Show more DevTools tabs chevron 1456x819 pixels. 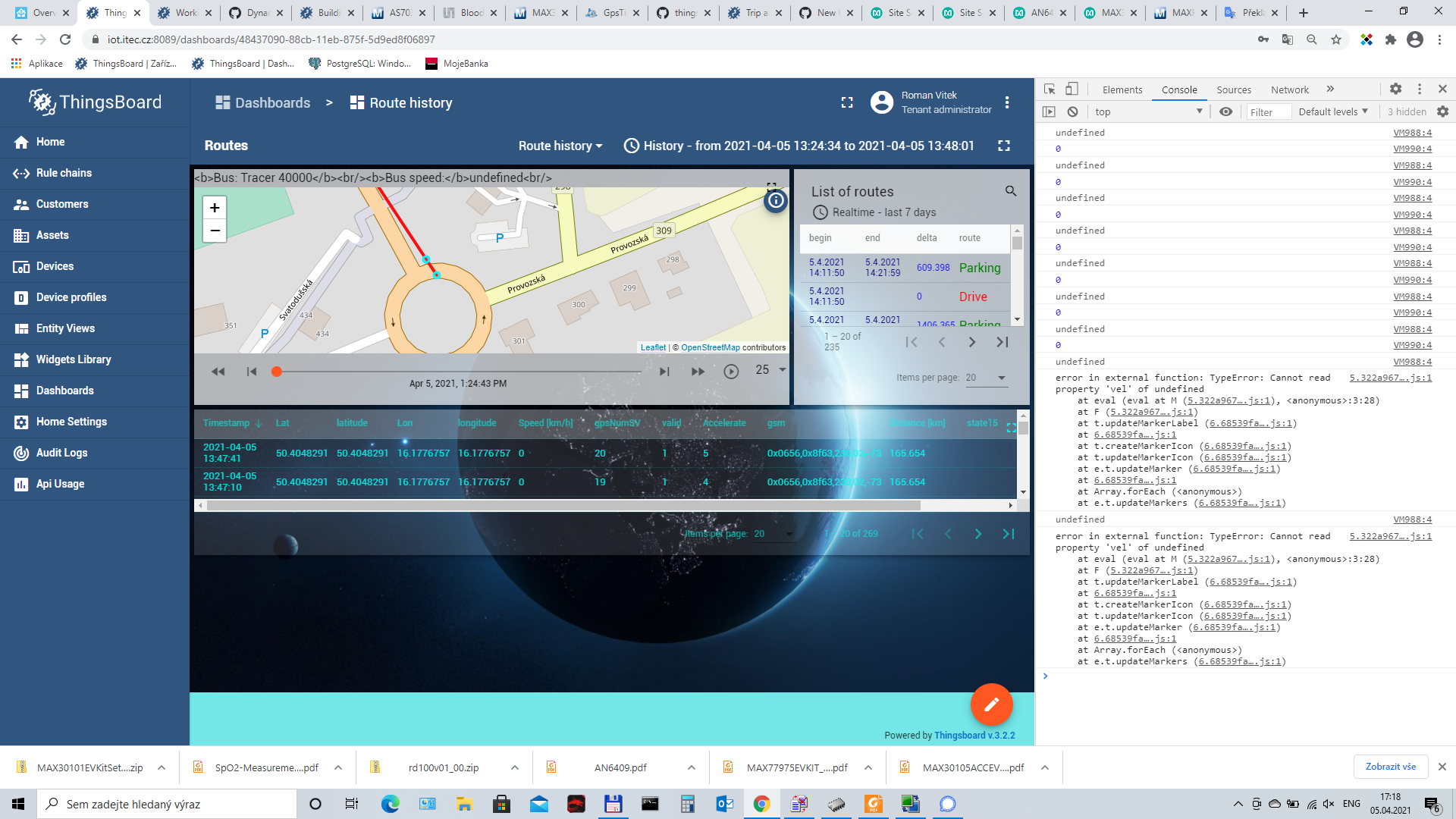coord(1330,89)
